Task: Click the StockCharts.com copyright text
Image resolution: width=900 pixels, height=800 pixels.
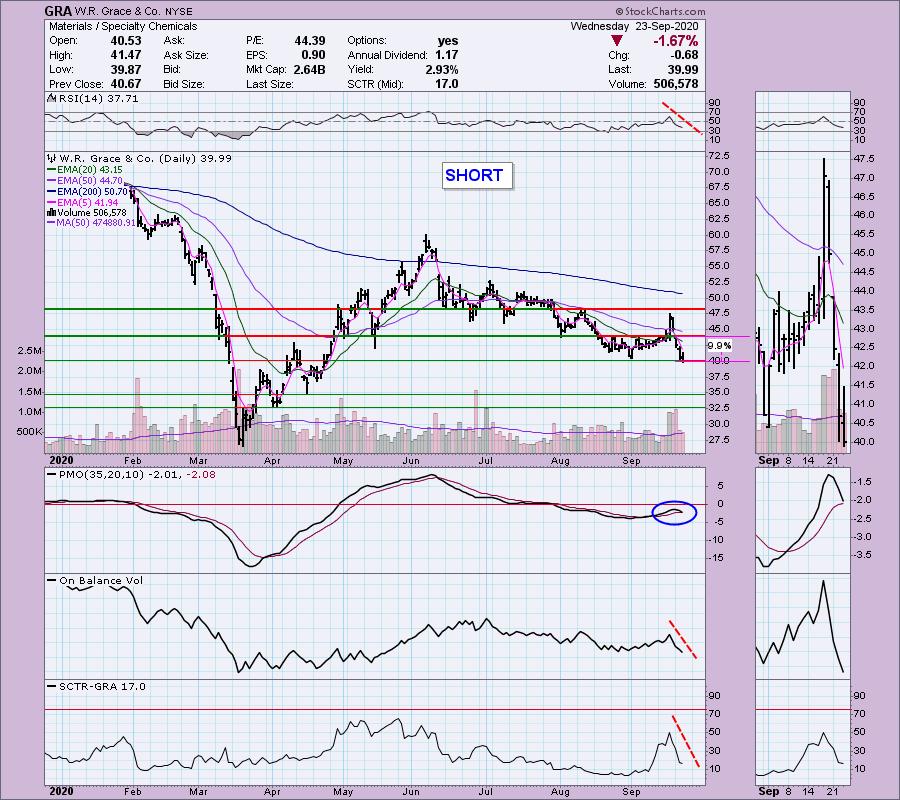Action: (x=660, y=11)
